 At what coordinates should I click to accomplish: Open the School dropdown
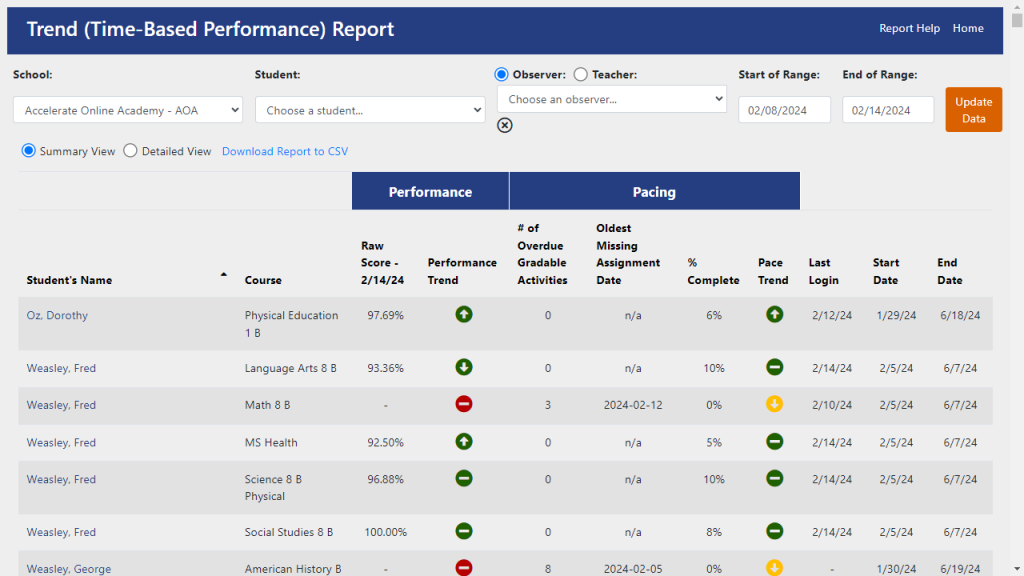point(128,110)
